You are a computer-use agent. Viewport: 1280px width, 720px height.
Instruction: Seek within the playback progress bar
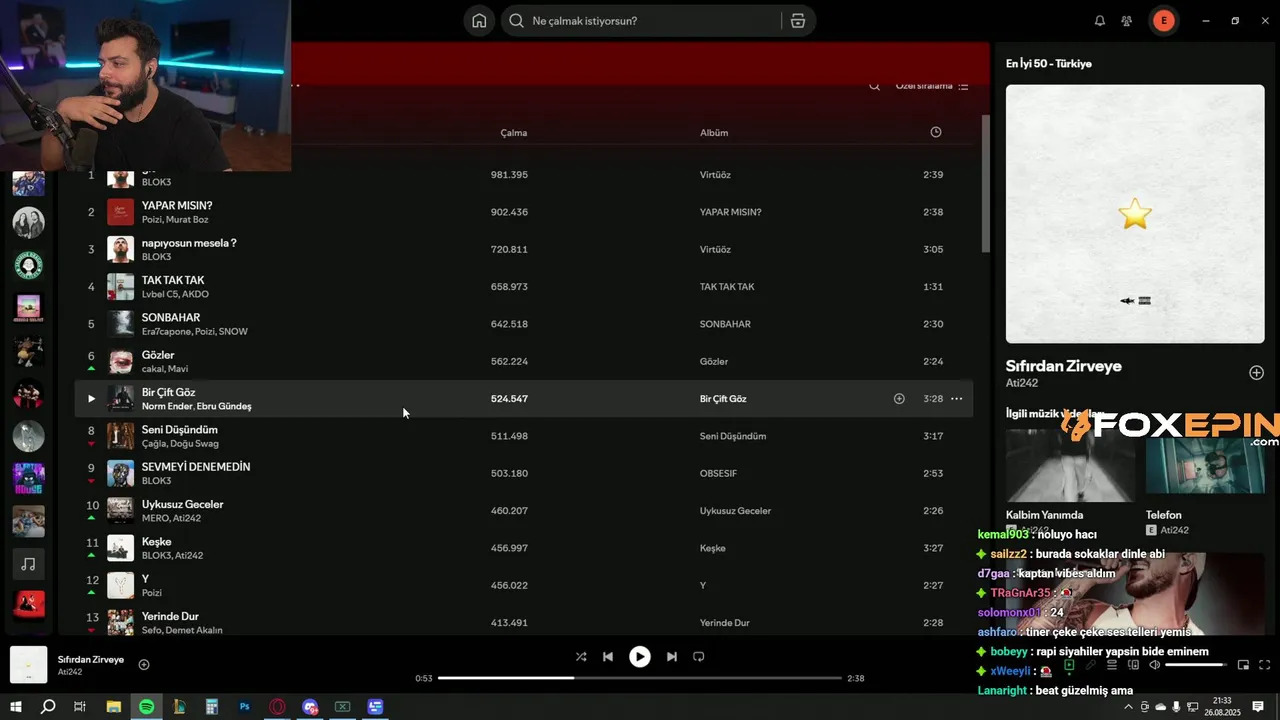[x=640, y=678]
